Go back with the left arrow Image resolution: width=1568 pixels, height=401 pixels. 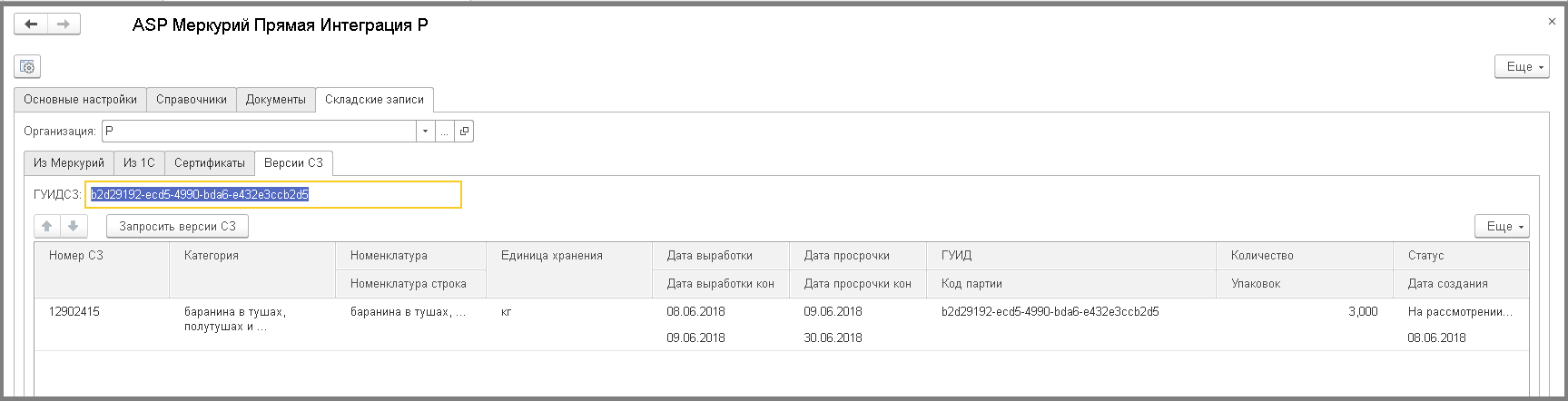tap(31, 24)
